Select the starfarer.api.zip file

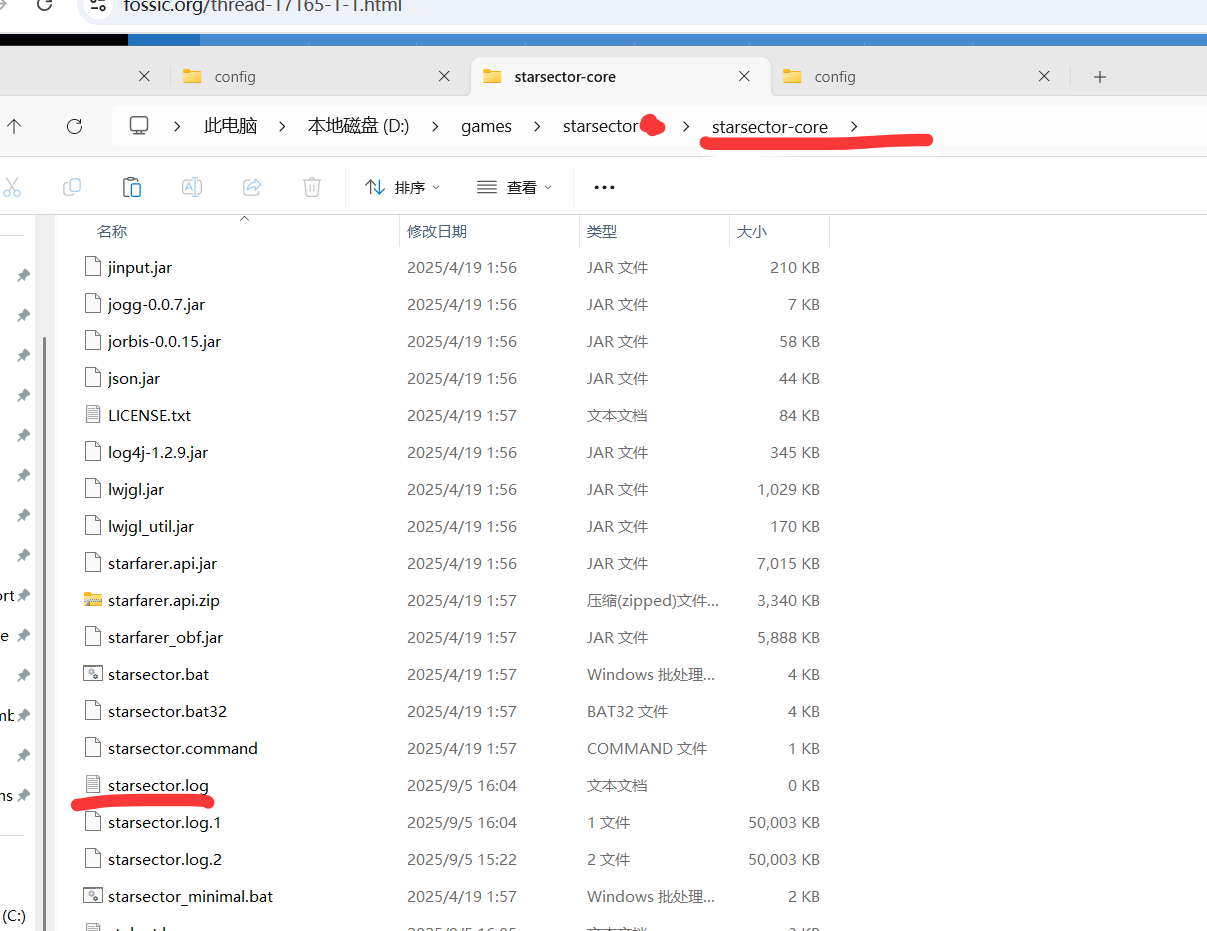(x=163, y=600)
